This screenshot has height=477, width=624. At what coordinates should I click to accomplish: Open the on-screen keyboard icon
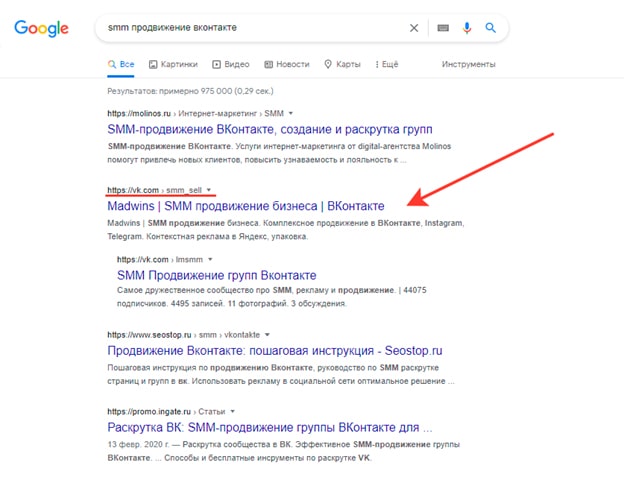(x=443, y=28)
